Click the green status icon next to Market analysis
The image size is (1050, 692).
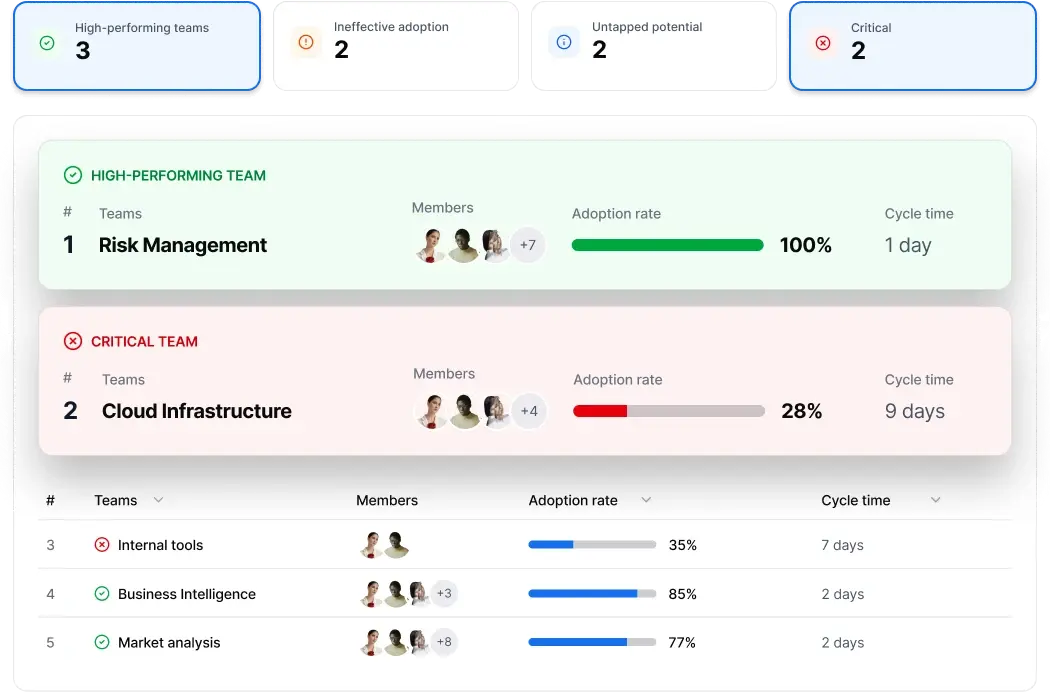[100, 643]
